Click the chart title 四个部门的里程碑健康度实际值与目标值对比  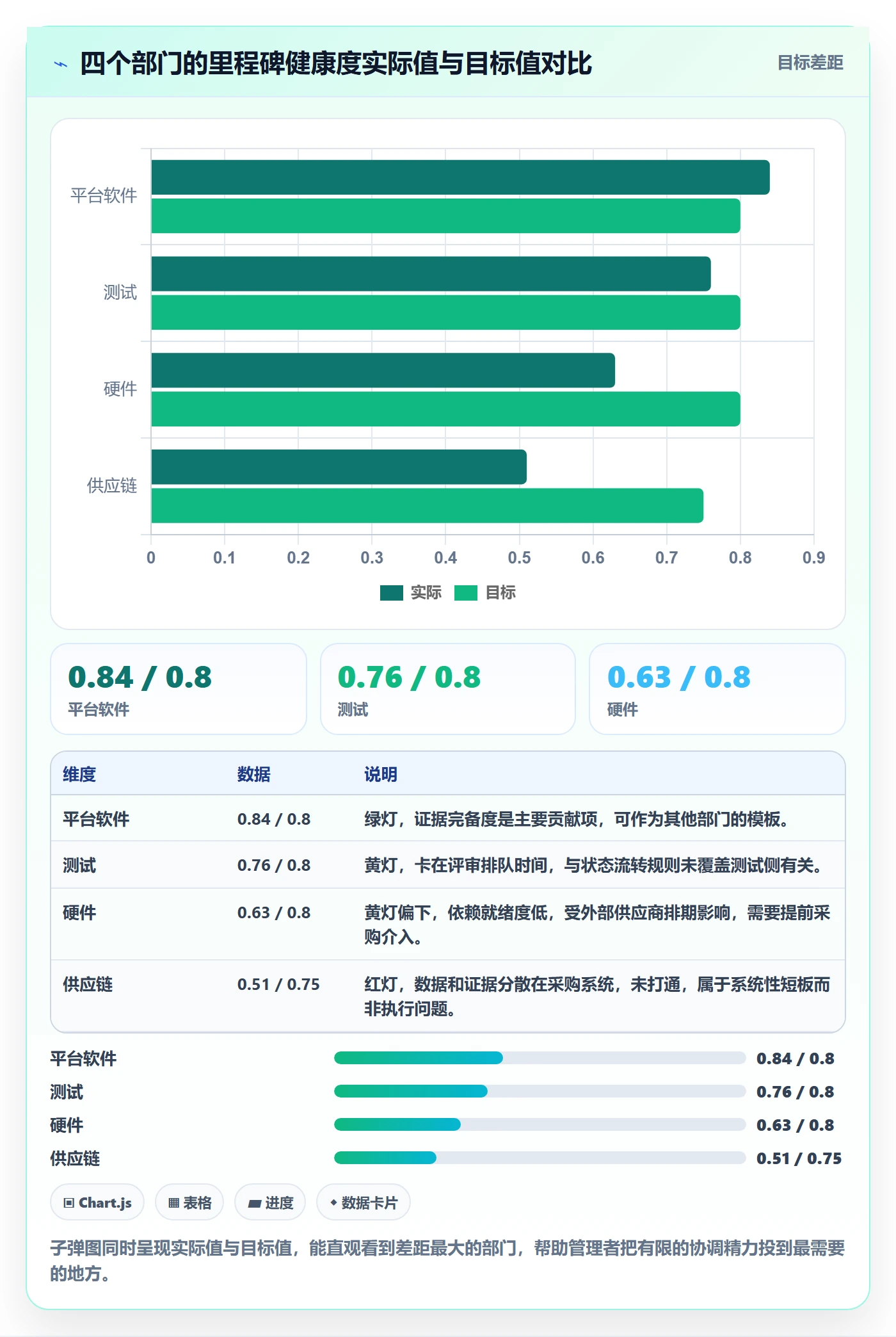(x=336, y=63)
